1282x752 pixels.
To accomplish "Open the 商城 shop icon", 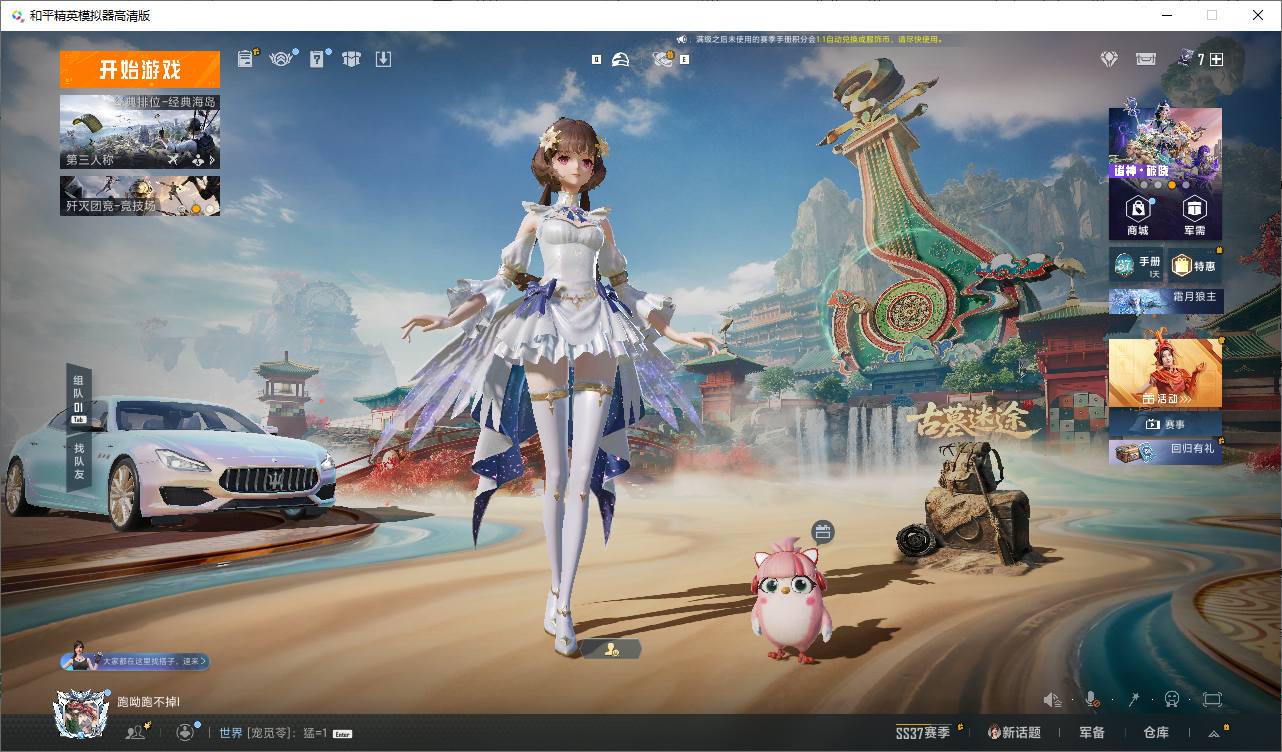I will point(1137,214).
